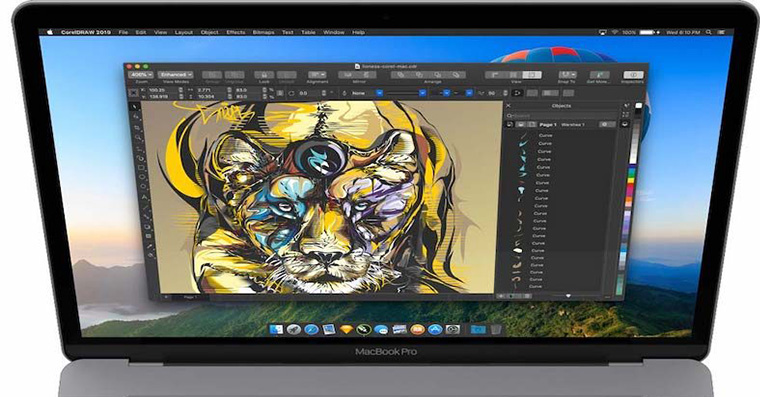Open the Inspectors panel button
This screenshot has height=397, width=760.
(x=633, y=75)
